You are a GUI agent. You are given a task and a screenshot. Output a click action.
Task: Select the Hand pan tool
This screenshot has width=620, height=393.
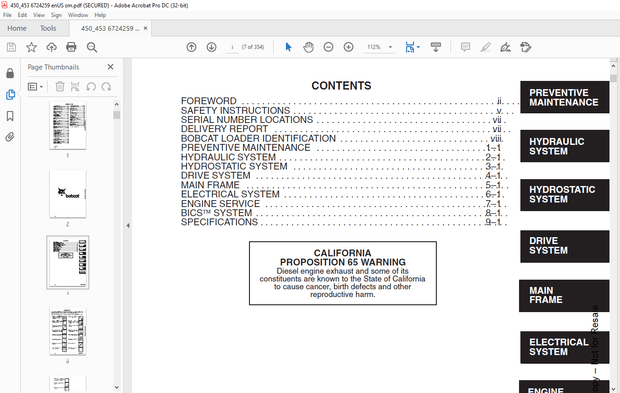pos(308,47)
